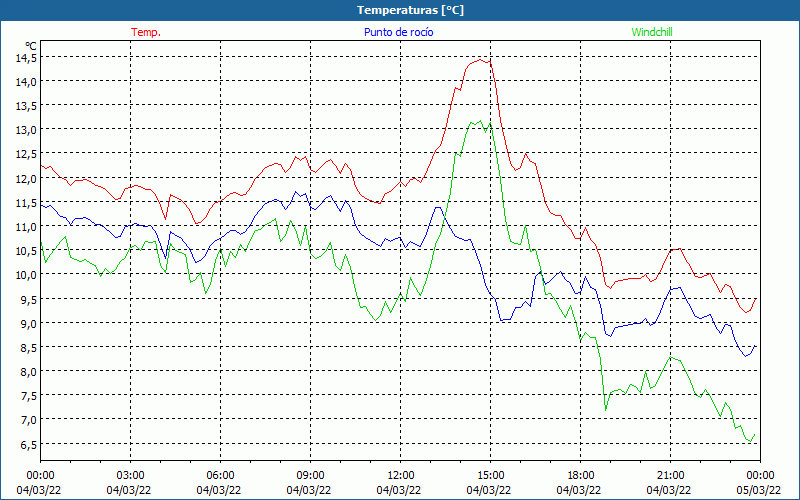
Task: Click the 06:00 time axis label
Action: pyautogui.click(x=220, y=476)
